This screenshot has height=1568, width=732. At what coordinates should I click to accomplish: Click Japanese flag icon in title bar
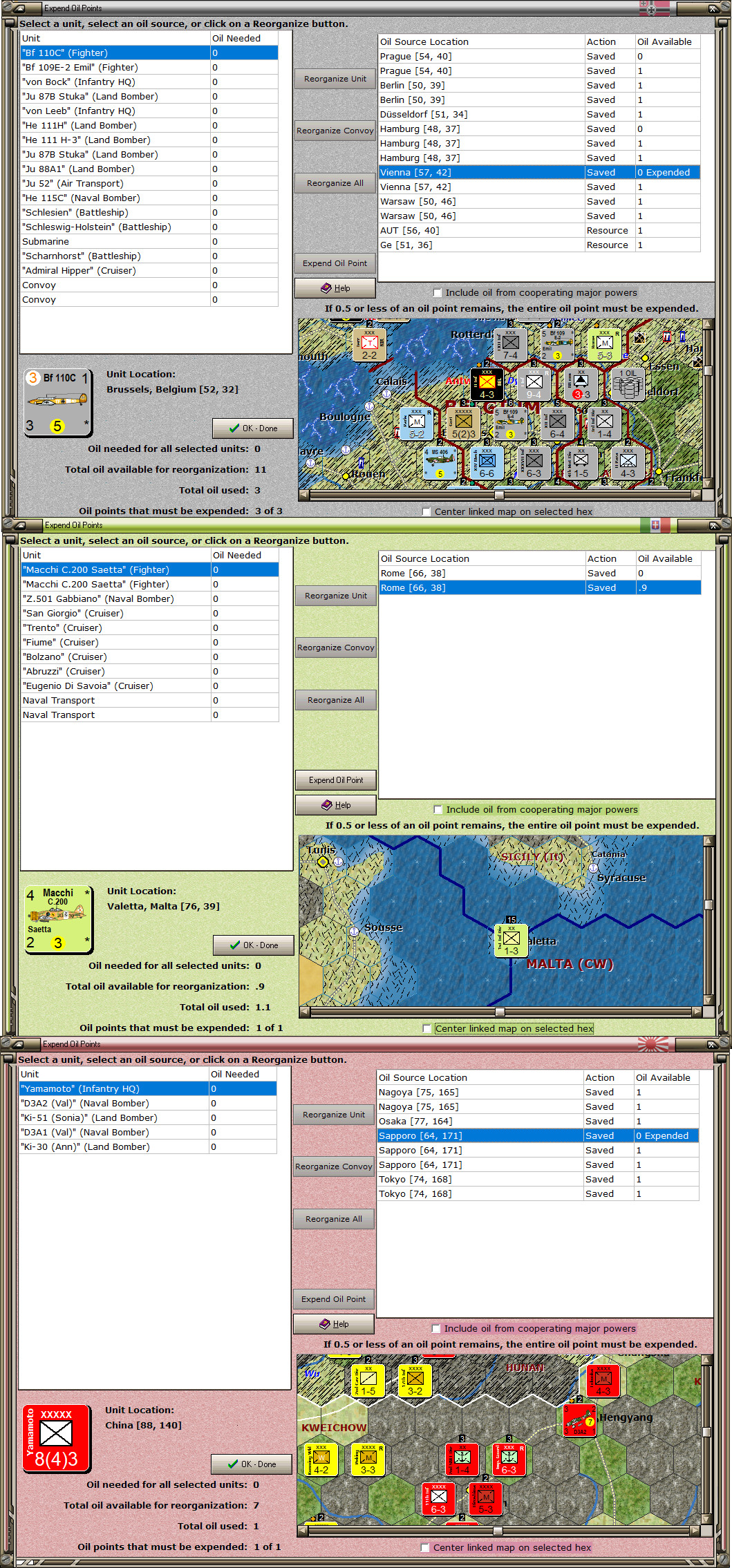click(x=653, y=1043)
